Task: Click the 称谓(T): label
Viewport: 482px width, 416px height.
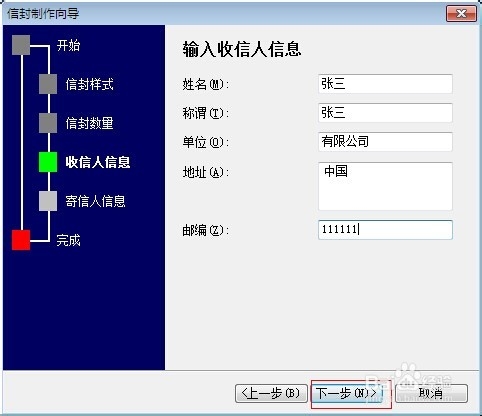Action: pos(206,113)
